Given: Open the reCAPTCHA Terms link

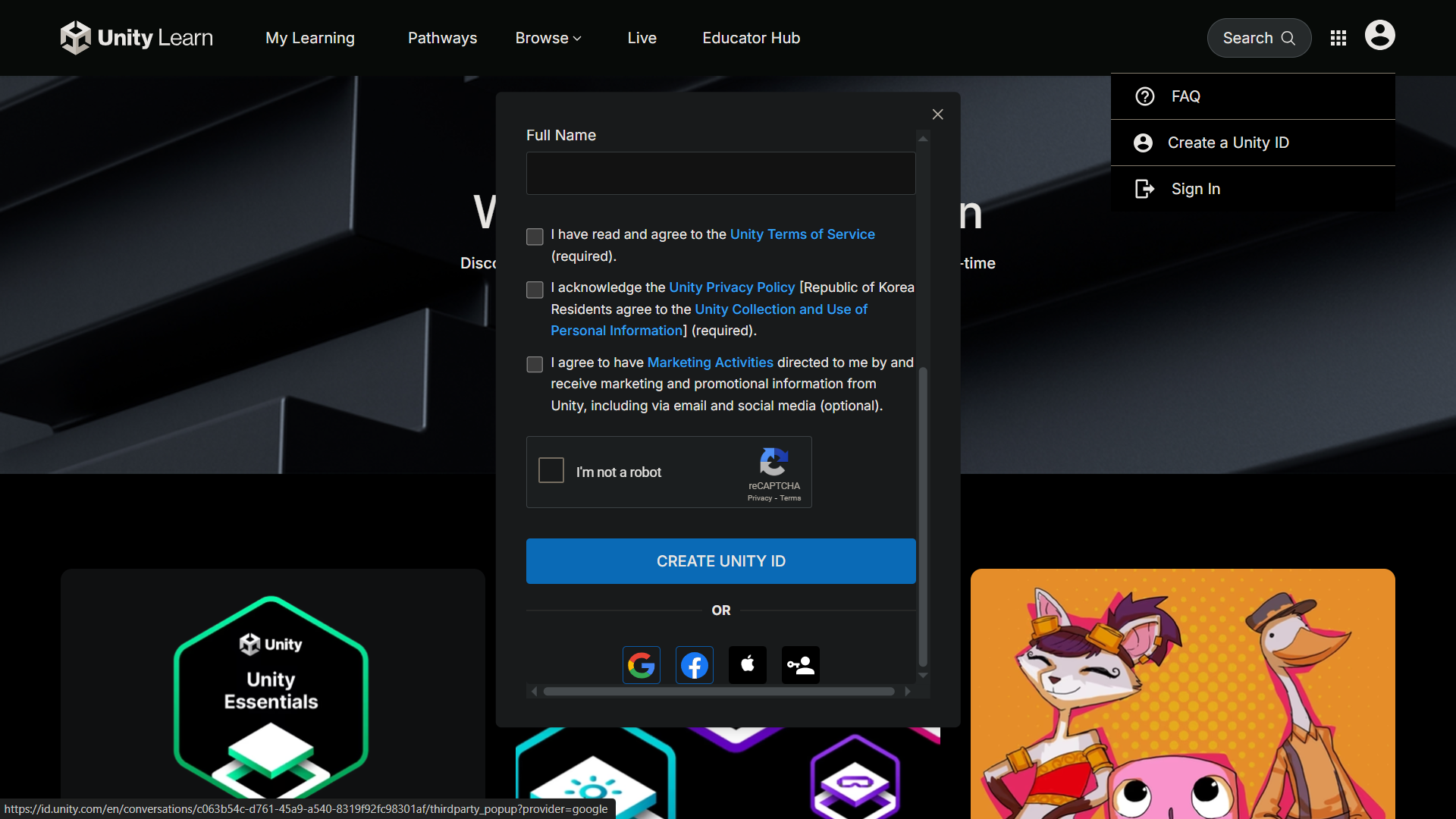Looking at the screenshot, I should [790, 498].
